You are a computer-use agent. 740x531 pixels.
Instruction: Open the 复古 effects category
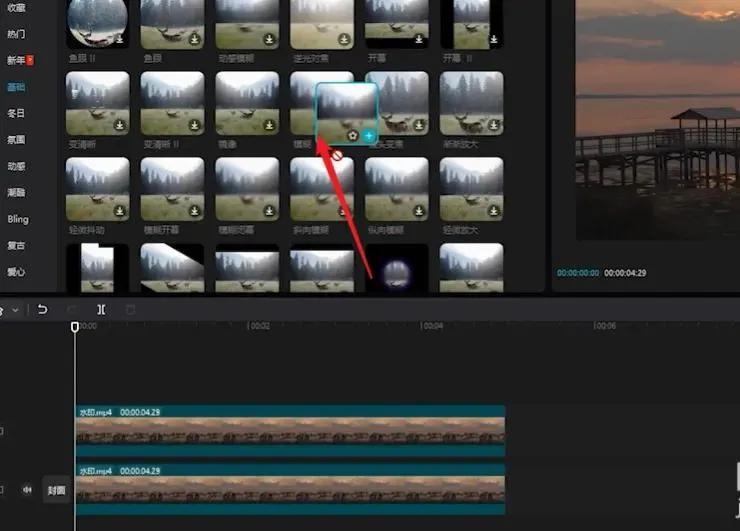pos(16,245)
